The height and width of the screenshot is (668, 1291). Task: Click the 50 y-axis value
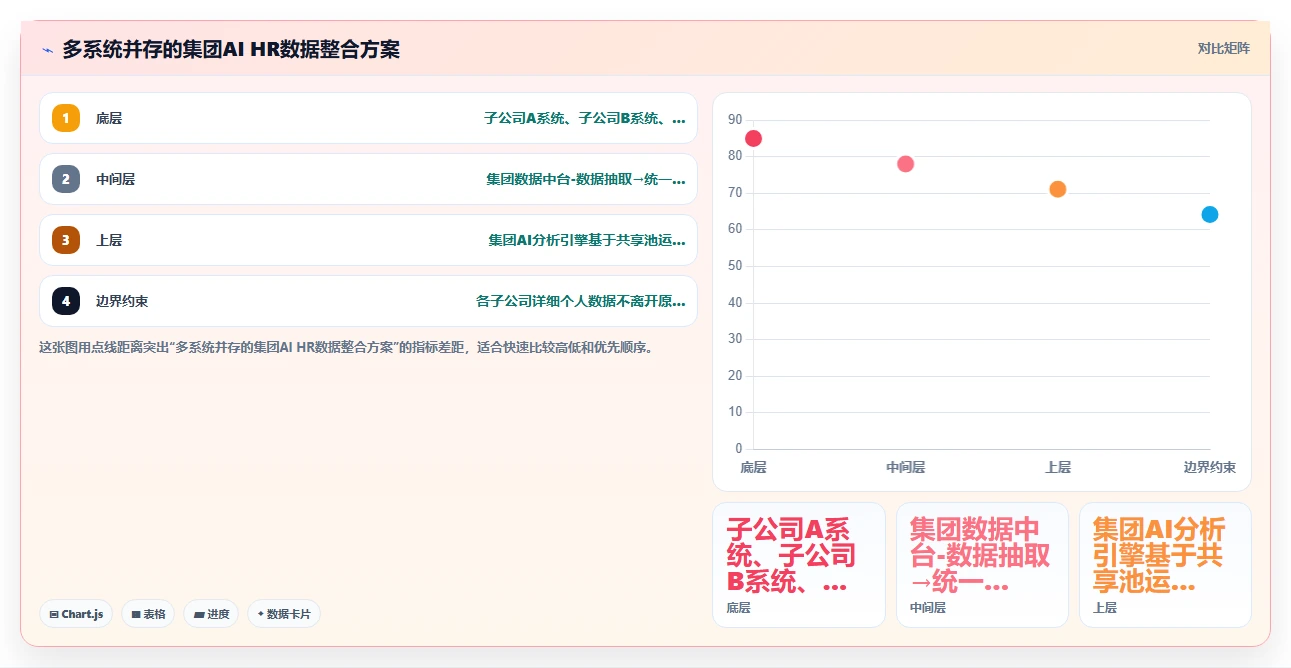(735, 266)
